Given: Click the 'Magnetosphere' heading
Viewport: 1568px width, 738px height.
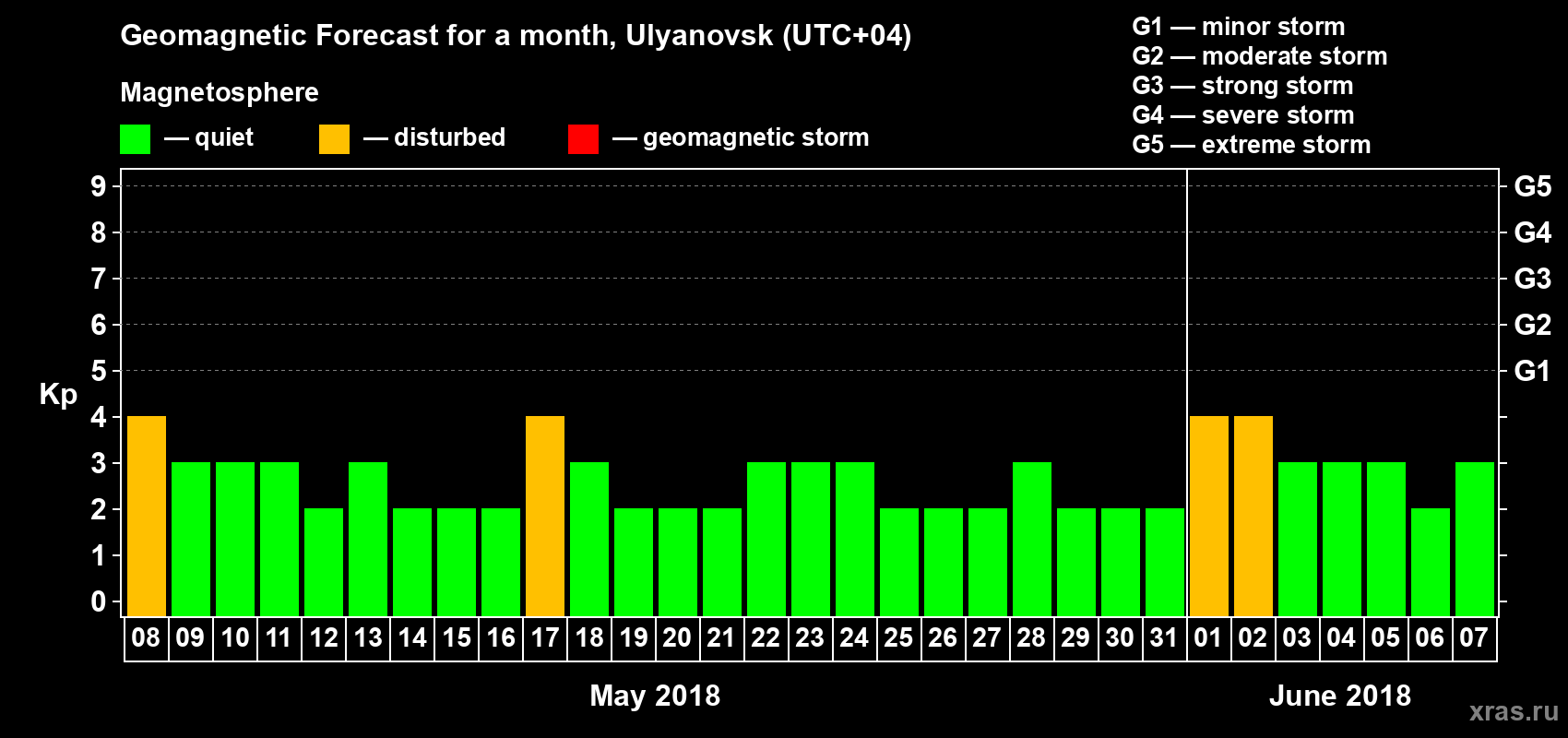Looking at the screenshot, I should click(x=220, y=92).
